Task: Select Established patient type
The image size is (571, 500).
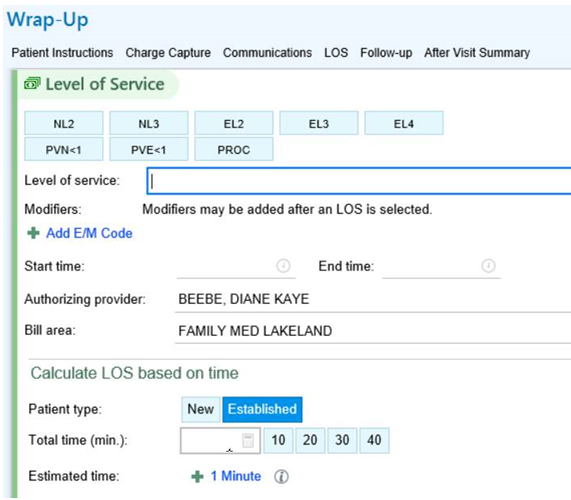Action: click(262, 409)
